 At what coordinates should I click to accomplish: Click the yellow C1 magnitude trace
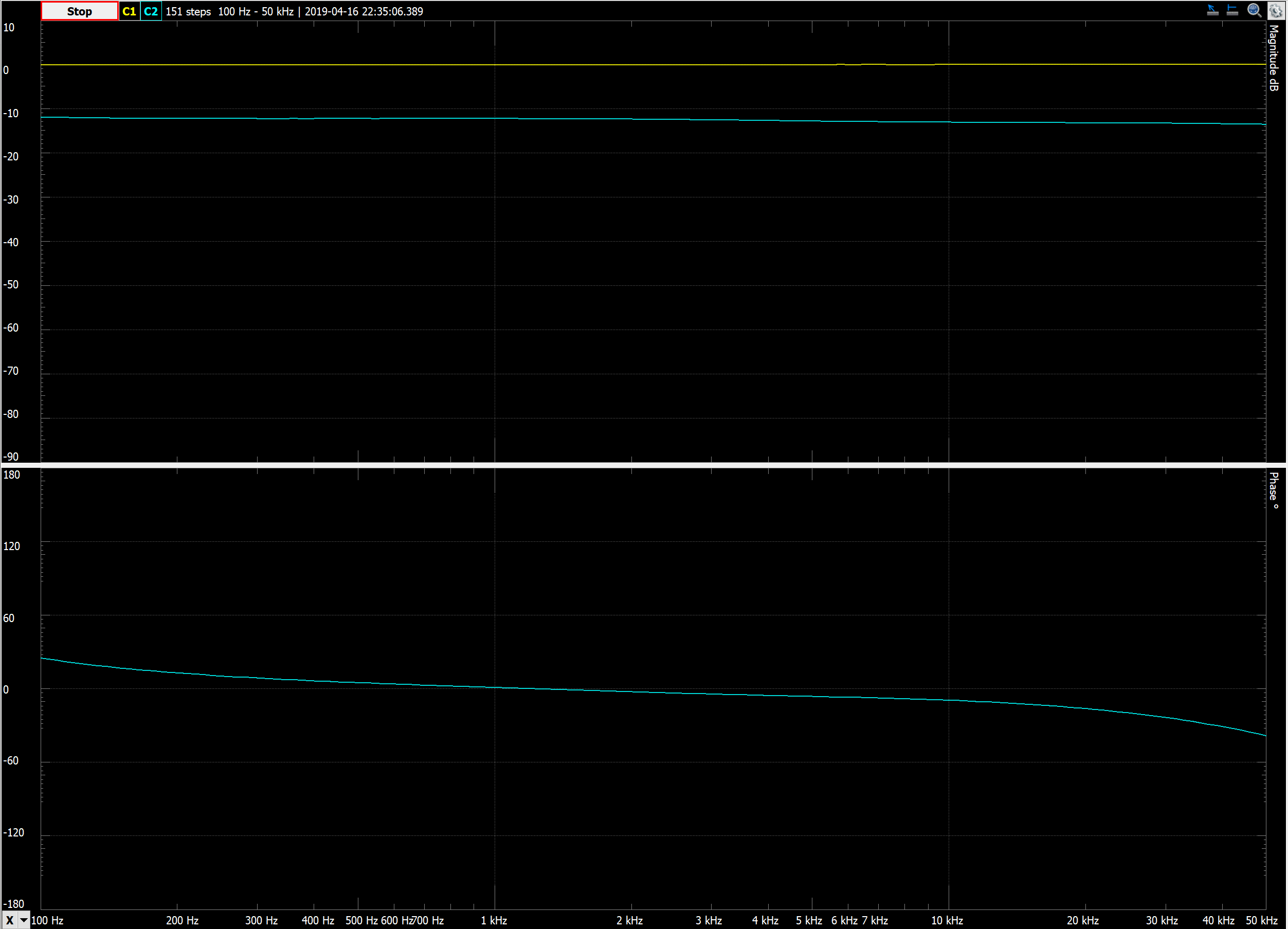[x=568, y=65]
